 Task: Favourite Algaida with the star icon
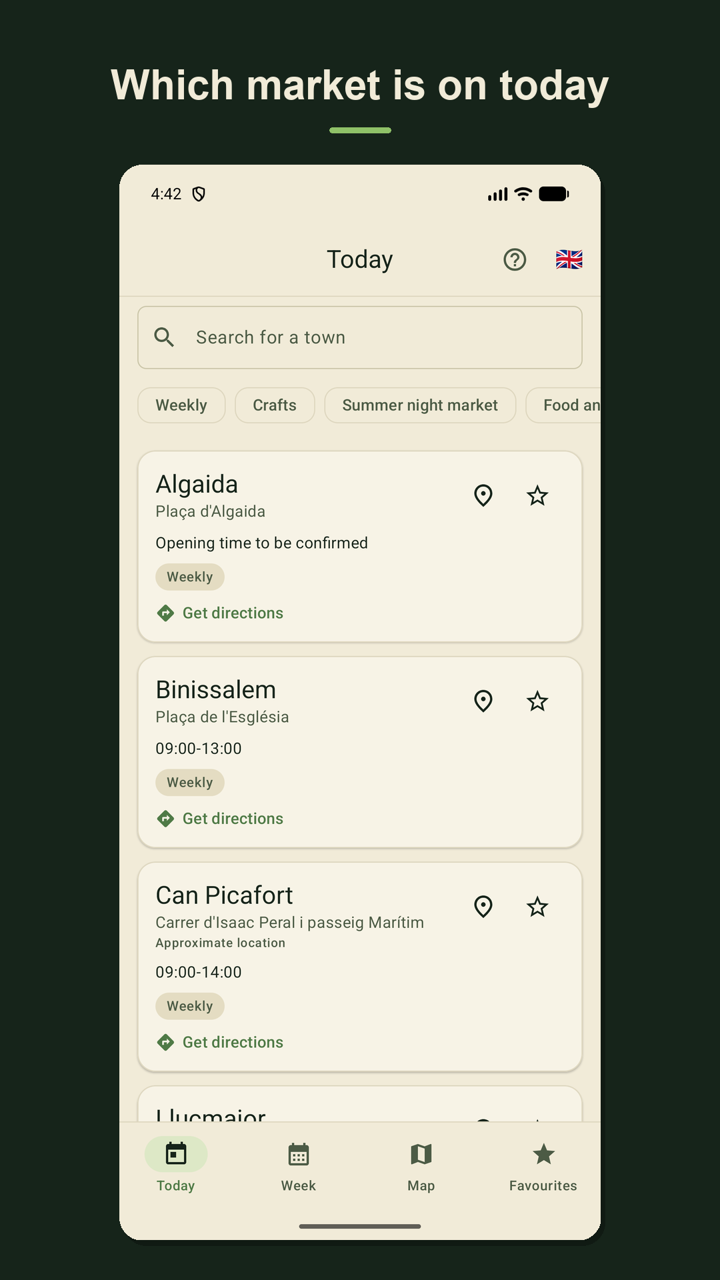(x=537, y=495)
